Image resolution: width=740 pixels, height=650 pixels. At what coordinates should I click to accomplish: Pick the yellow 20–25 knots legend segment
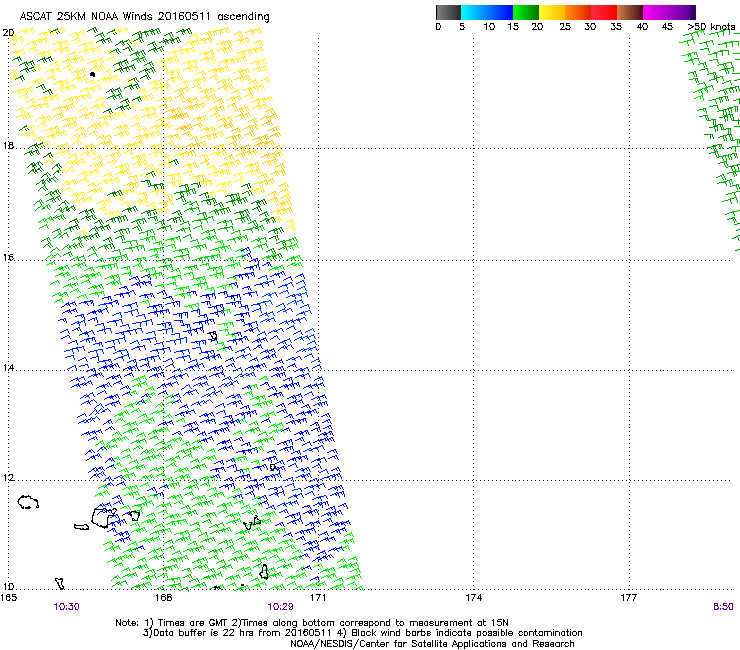552,12
